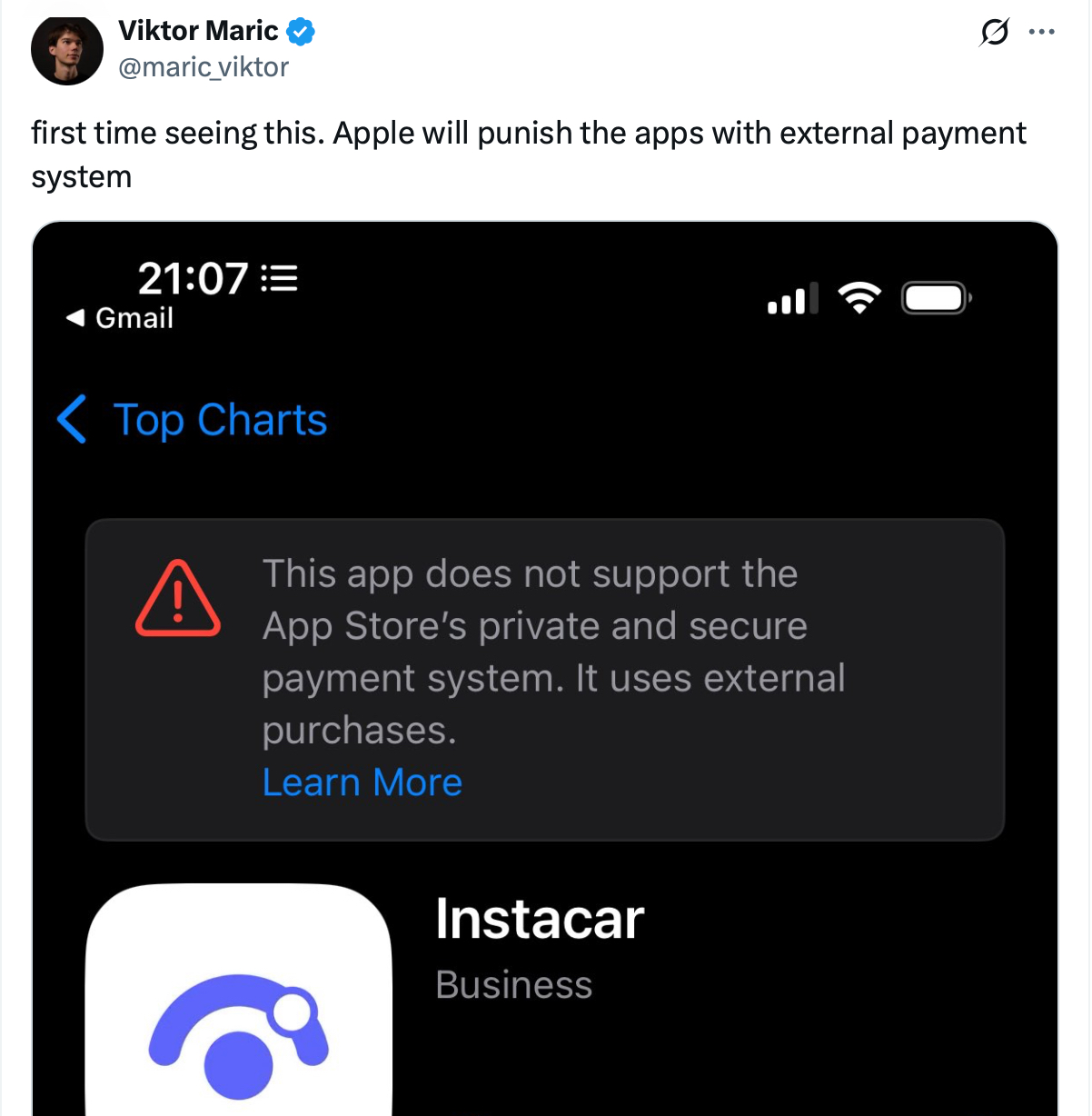Tap the Business category label
Screen dimensions: 1092x1116
tap(513, 985)
